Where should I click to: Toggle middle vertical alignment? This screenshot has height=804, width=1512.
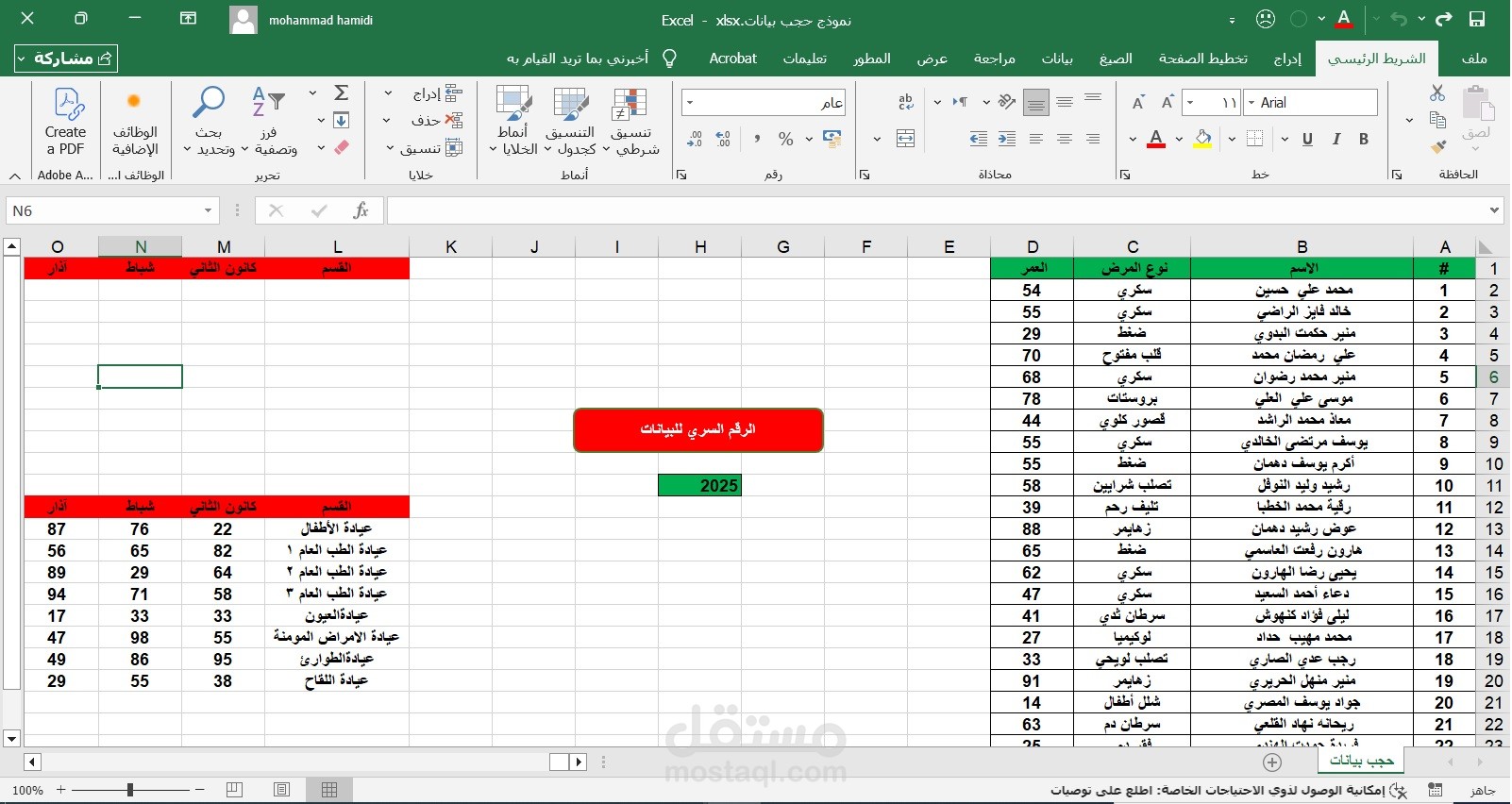pyautogui.click(x=1065, y=102)
